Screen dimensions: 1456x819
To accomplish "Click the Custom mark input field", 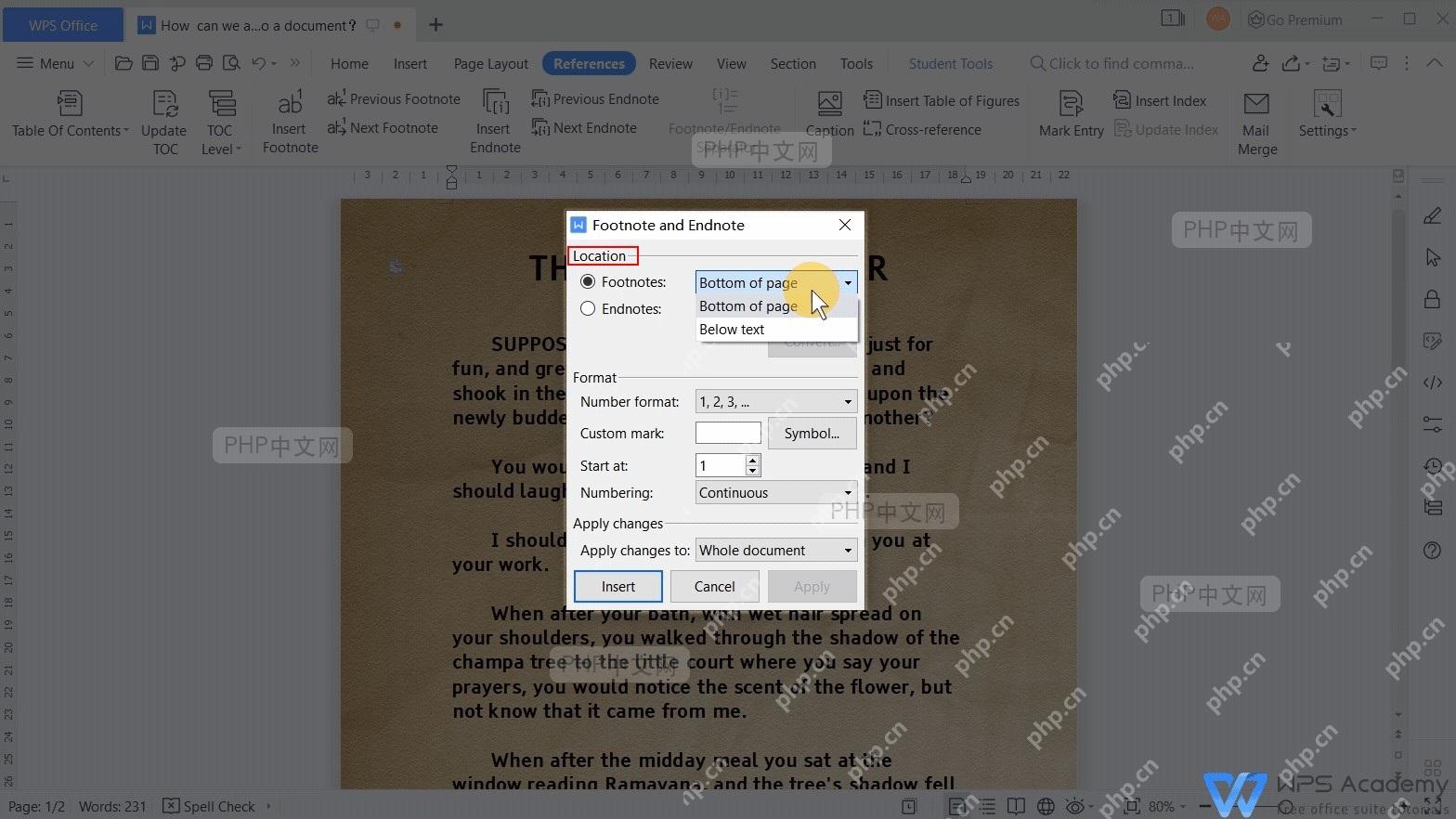I will pyautogui.click(x=728, y=433).
